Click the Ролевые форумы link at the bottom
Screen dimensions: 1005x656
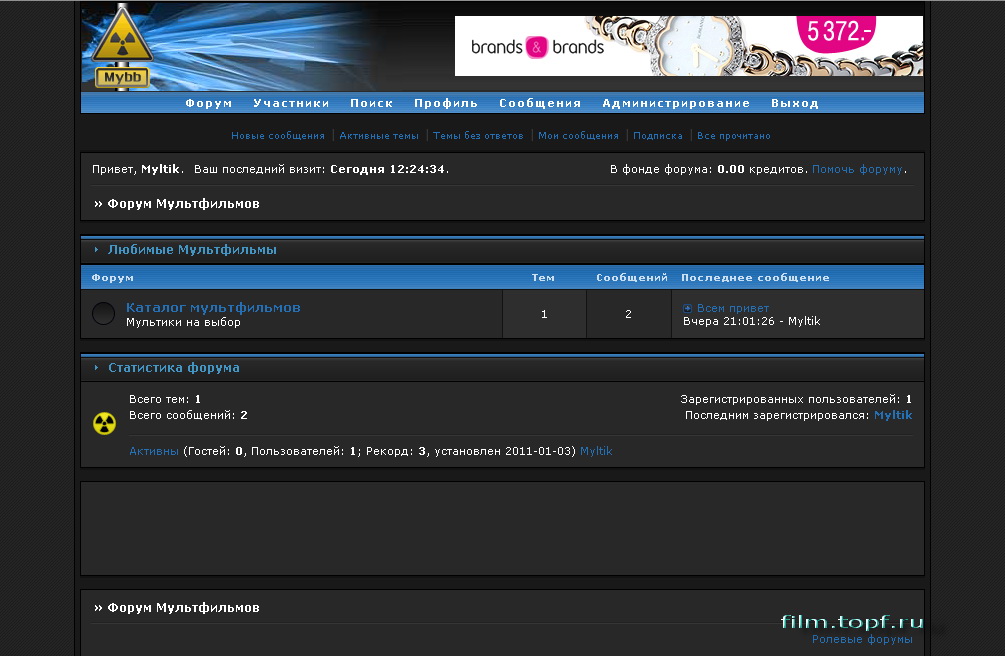[860, 638]
